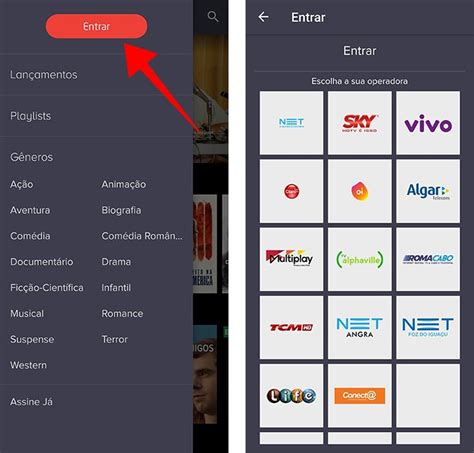Click the red Entrar button
Viewport: 474px width, 453px height.
(x=96, y=26)
